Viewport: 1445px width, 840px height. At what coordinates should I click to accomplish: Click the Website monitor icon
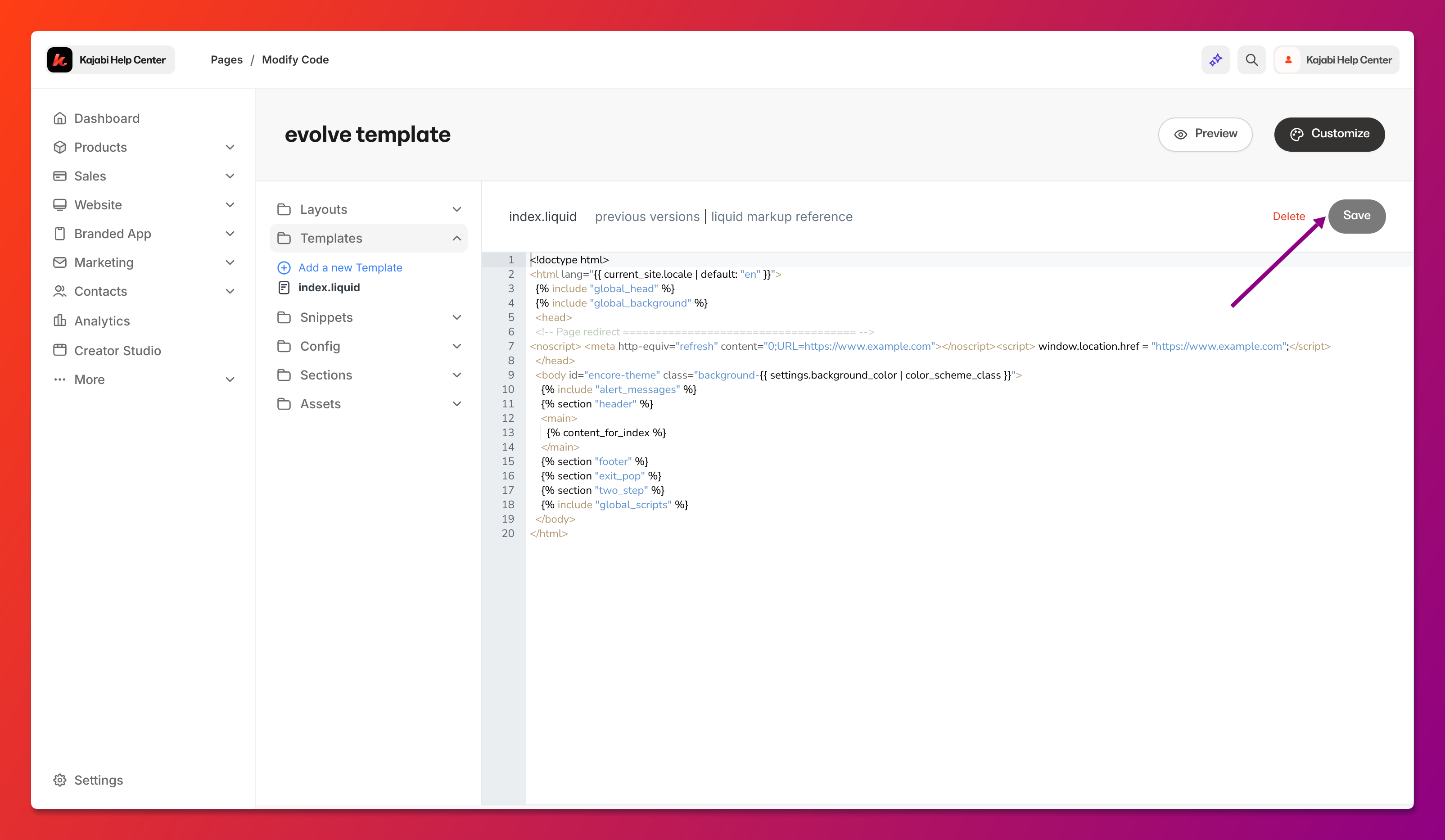(x=59, y=205)
